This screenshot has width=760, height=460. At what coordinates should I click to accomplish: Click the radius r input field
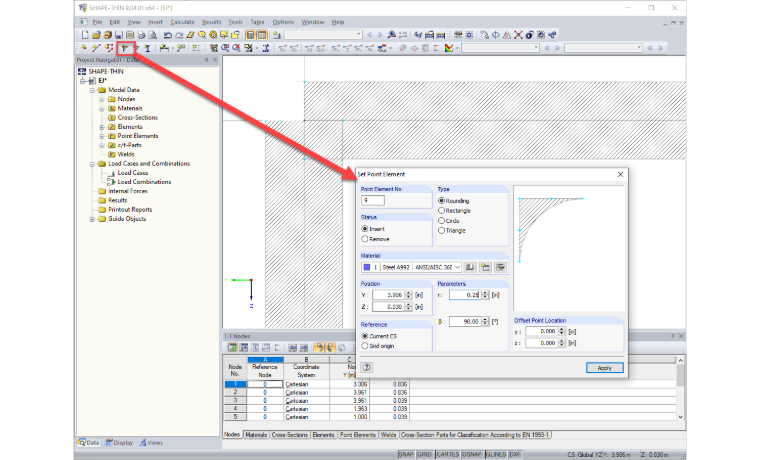[465, 295]
